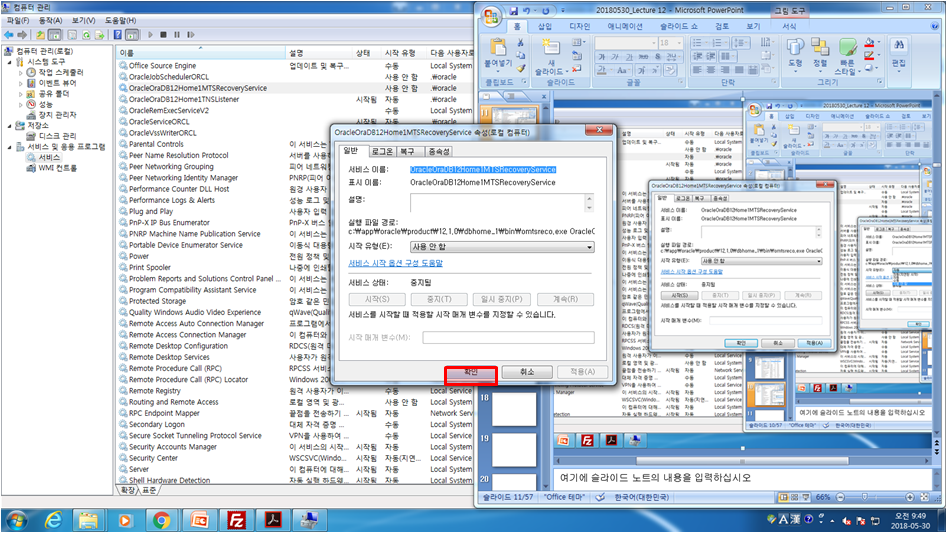This screenshot has width=947, height=533.
Task: Select the 장치 관리자 tree item
Action: [57, 115]
